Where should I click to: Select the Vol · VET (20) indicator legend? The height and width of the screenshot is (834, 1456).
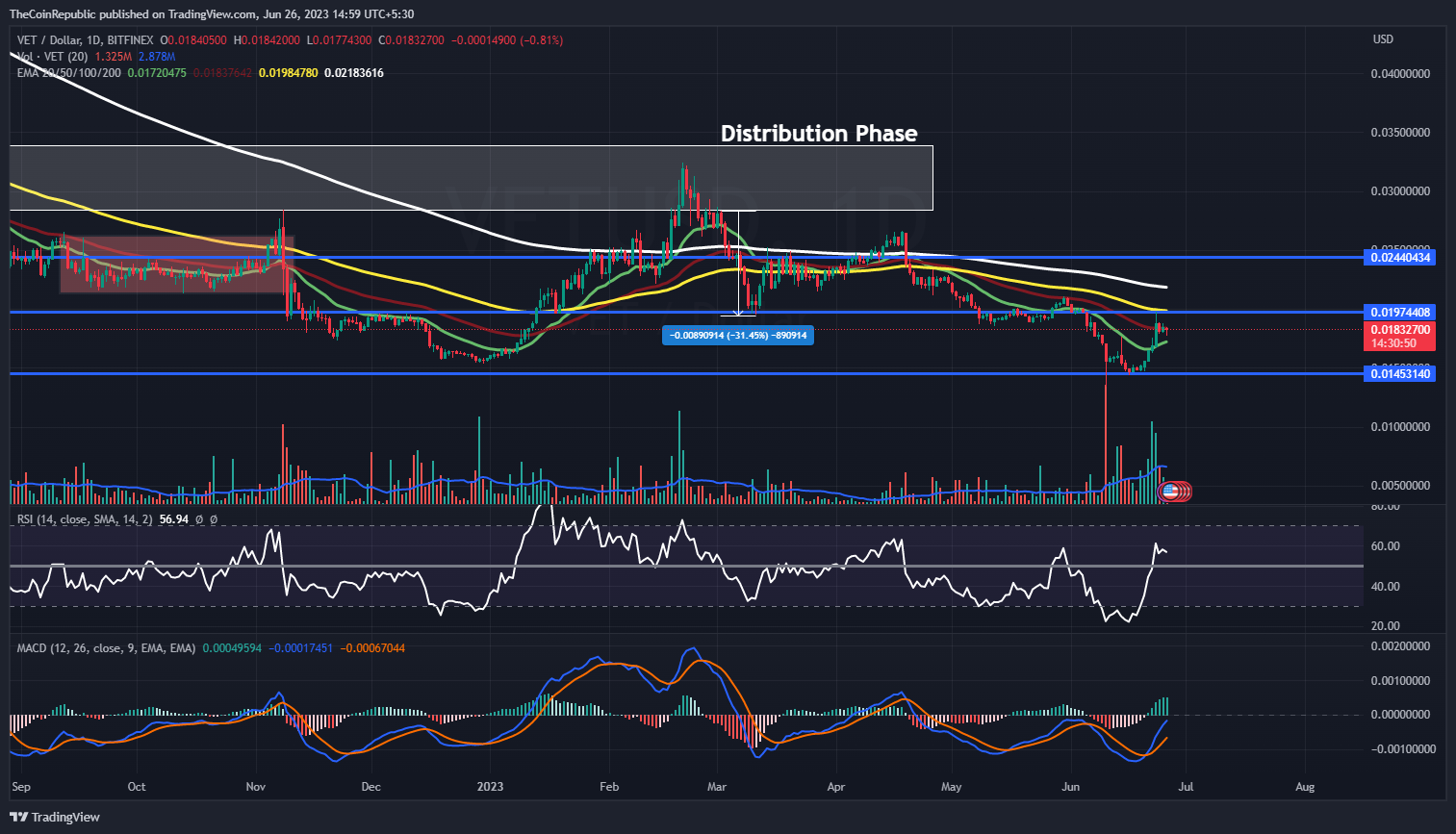(54, 57)
